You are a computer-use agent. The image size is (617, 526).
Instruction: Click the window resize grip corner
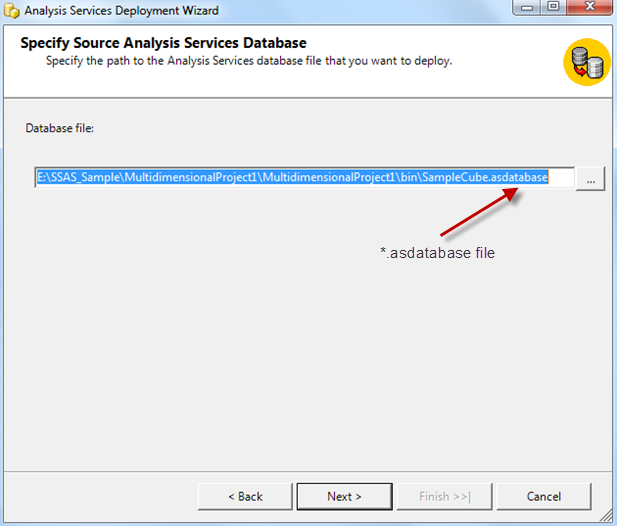click(x=606, y=516)
